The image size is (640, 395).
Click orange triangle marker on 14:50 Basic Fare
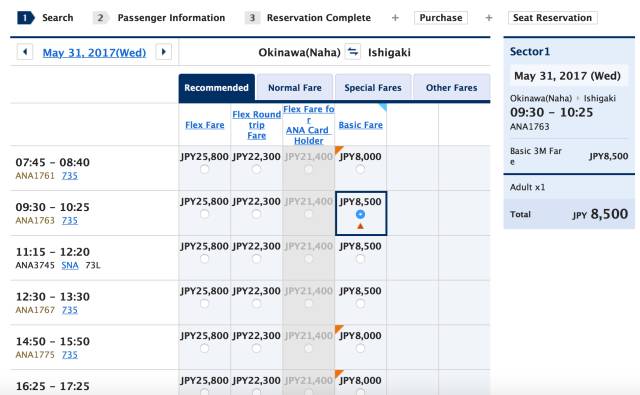[x=338, y=329]
